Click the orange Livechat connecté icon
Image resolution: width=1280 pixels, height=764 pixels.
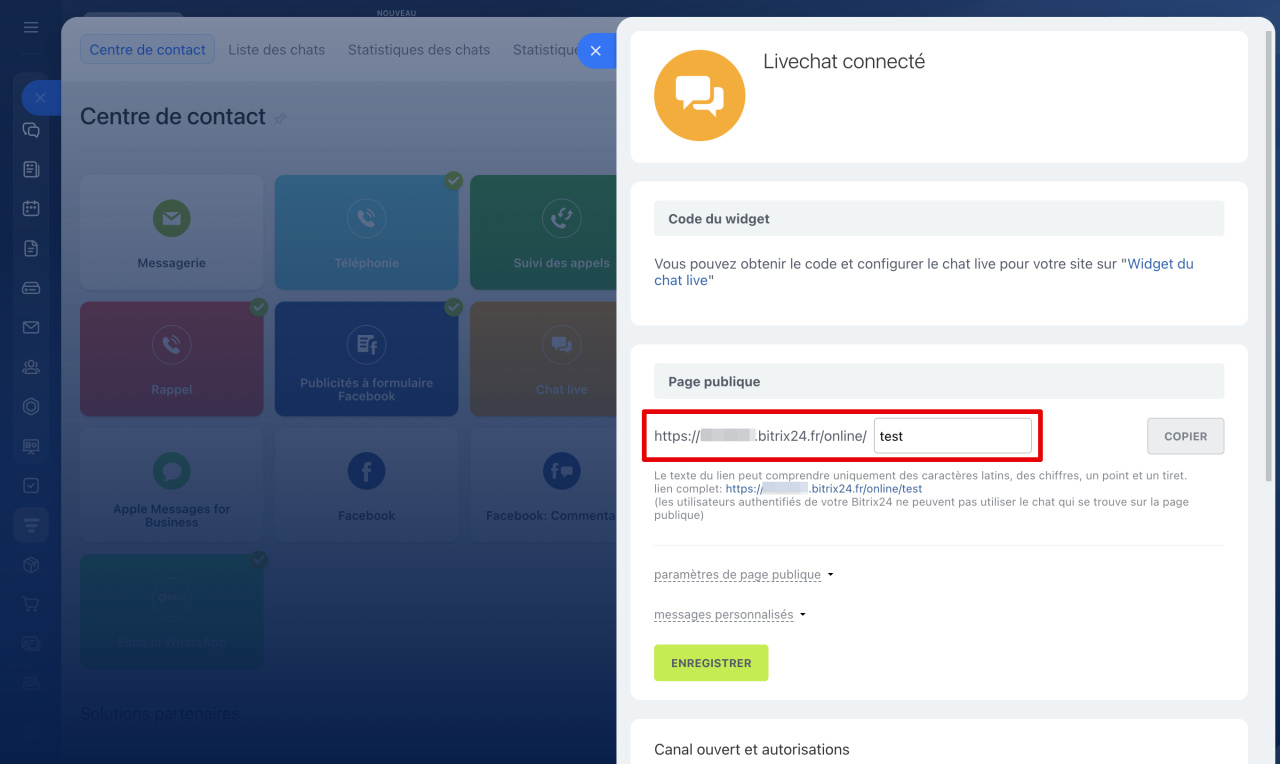699,96
